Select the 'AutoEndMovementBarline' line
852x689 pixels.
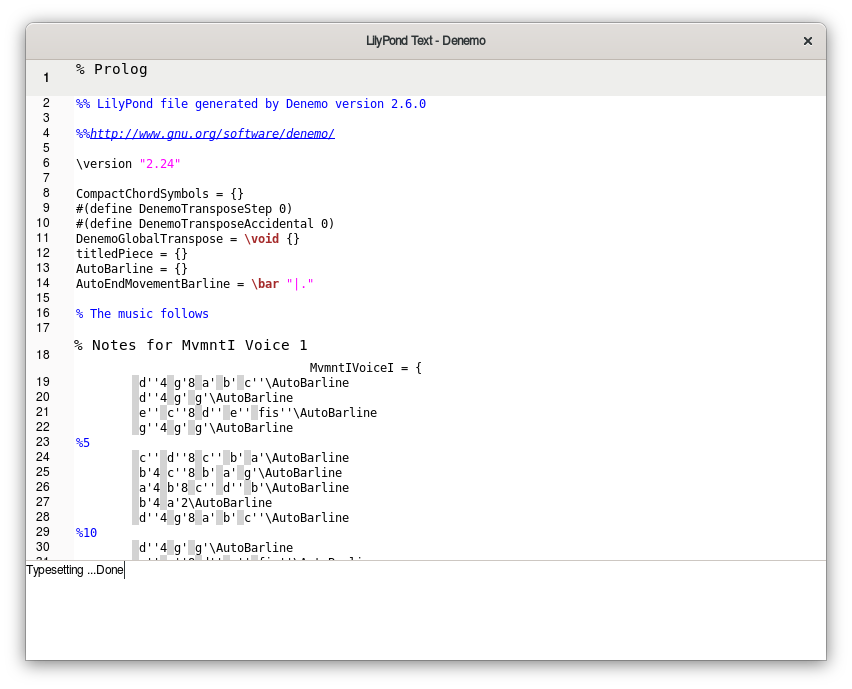(194, 284)
